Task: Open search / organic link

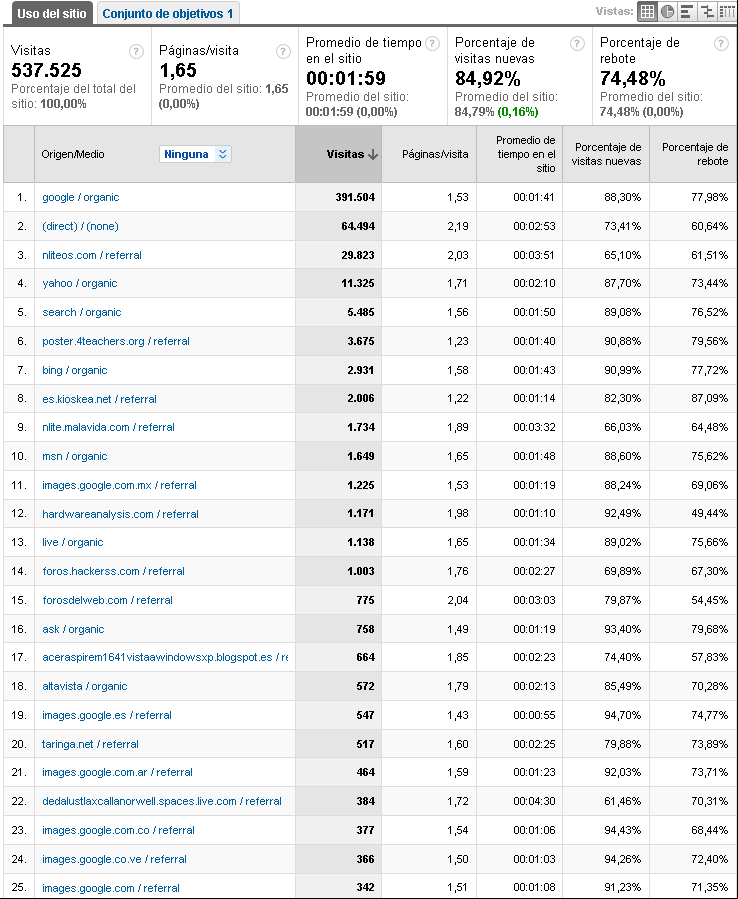Action: [x=81, y=312]
